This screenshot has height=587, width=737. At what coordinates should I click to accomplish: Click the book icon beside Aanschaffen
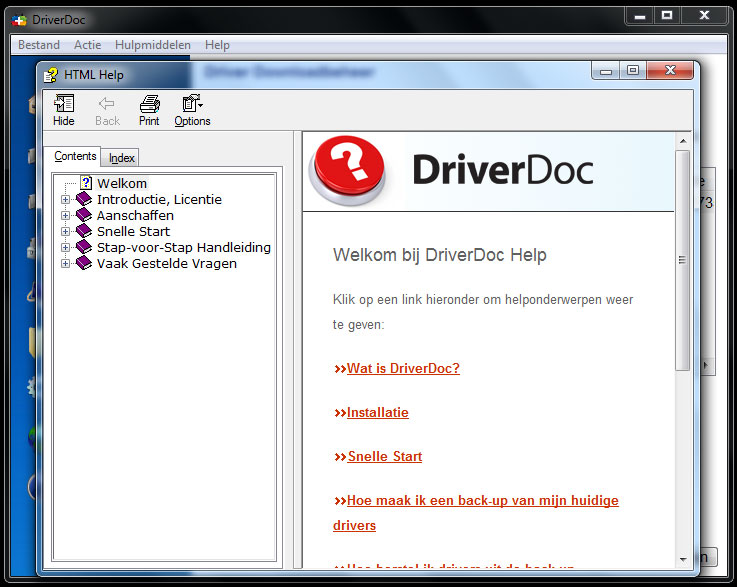[84, 215]
